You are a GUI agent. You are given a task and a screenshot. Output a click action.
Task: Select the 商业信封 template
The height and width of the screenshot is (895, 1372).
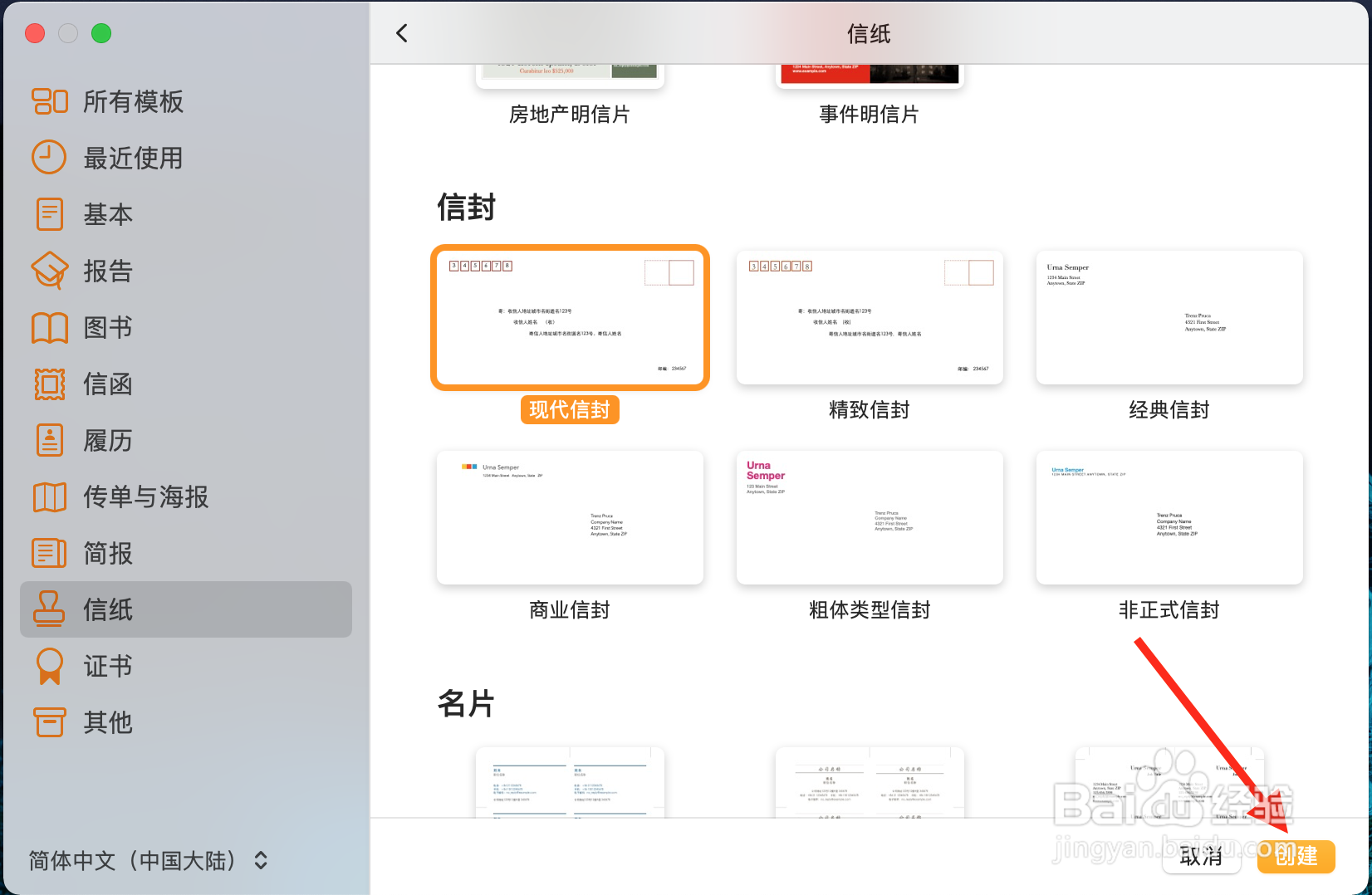pos(570,517)
